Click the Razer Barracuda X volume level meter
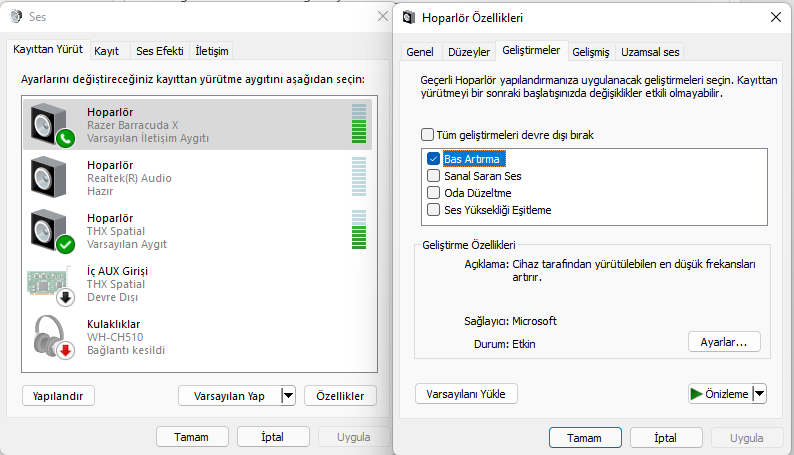The image size is (794, 455). (359, 124)
